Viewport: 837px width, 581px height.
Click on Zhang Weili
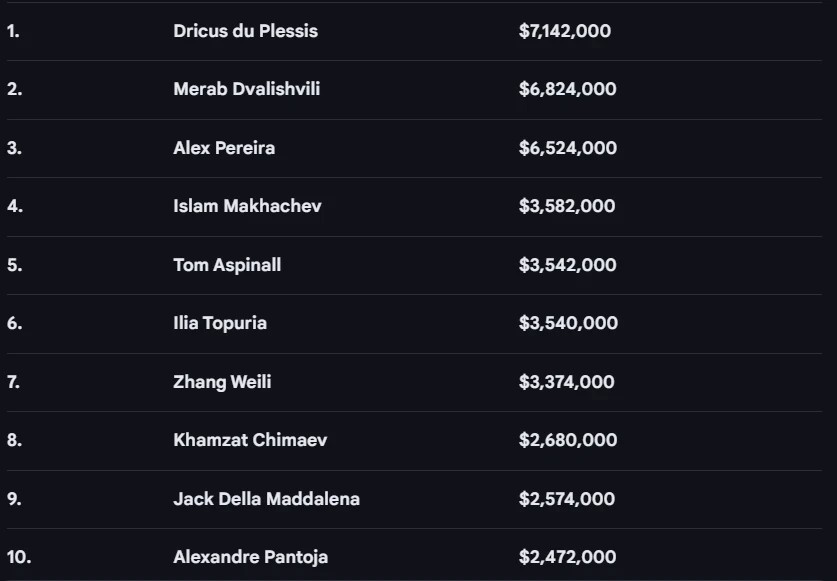pyautogui.click(x=222, y=382)
